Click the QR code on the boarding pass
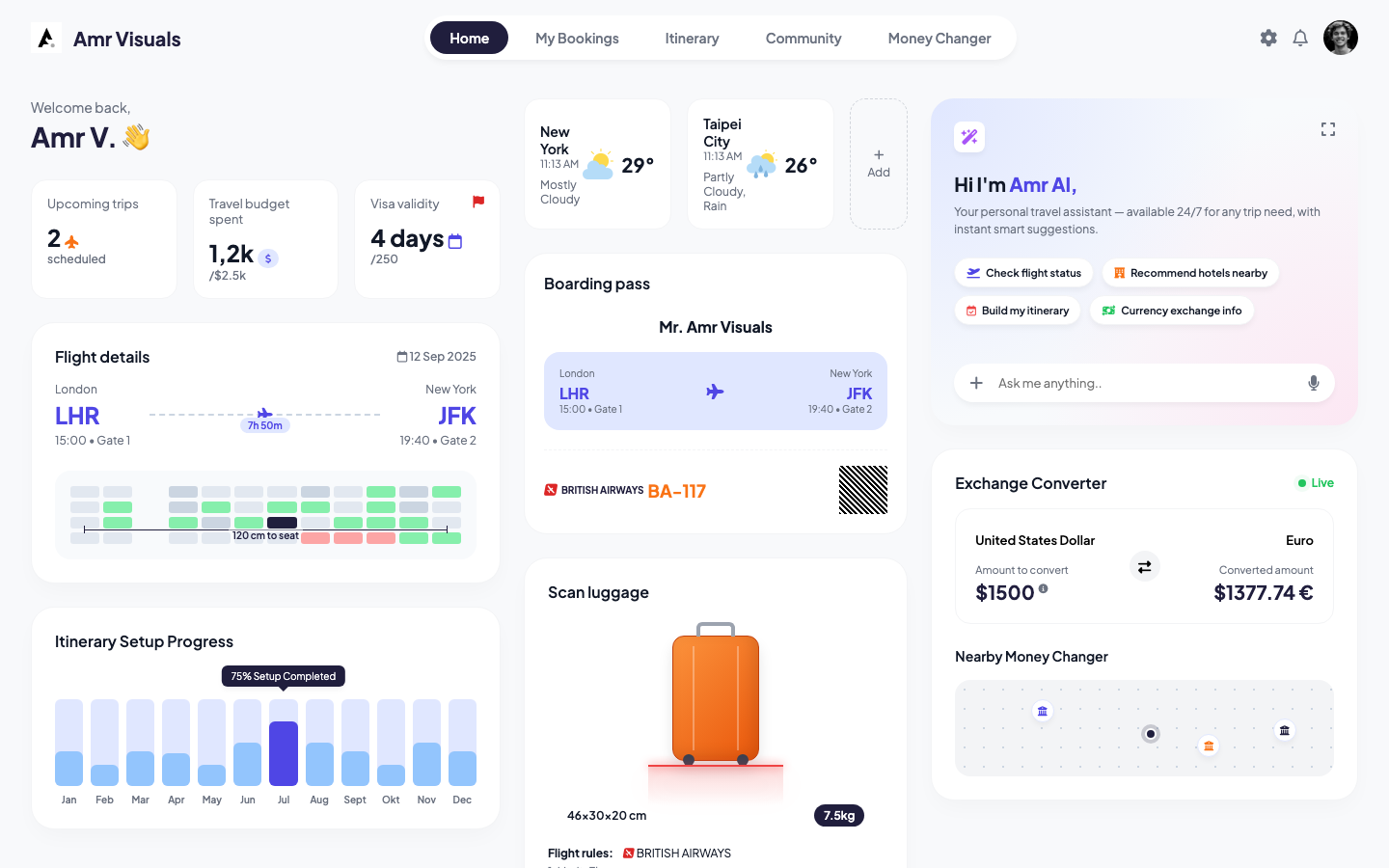This screenshot has width=1389, height=868. pyautogui.click(x=863, y=490)
